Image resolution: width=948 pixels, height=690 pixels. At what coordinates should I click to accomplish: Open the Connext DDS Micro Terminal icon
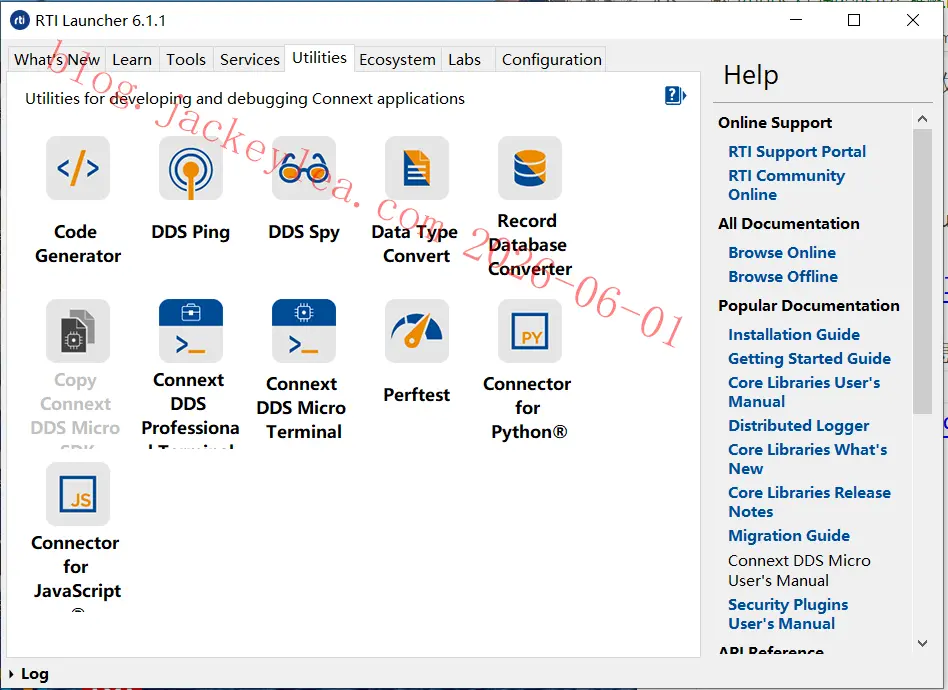(x=304, y=331)
